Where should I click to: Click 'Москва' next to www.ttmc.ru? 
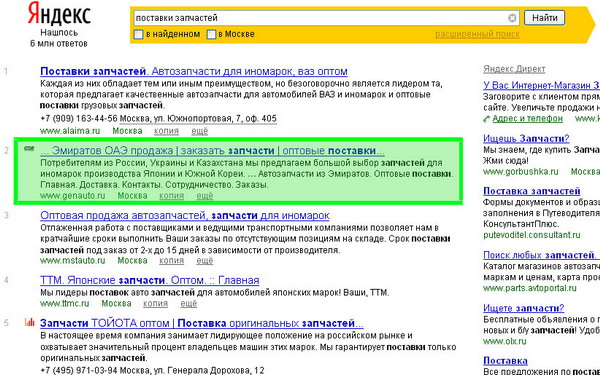[116, 304]
